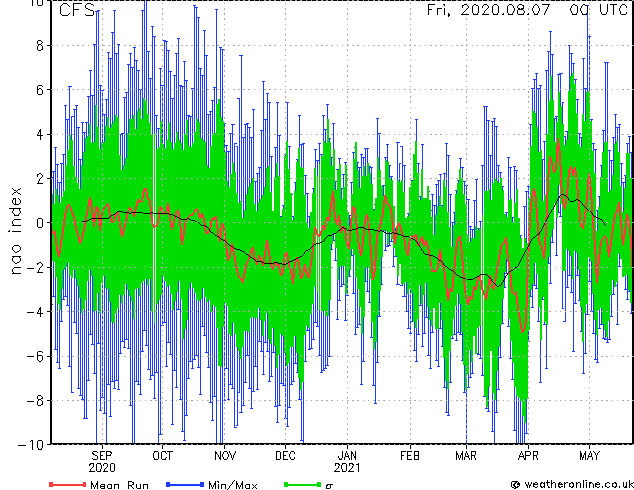
Task: Click the APR axis label
Action: pos(528,456)
